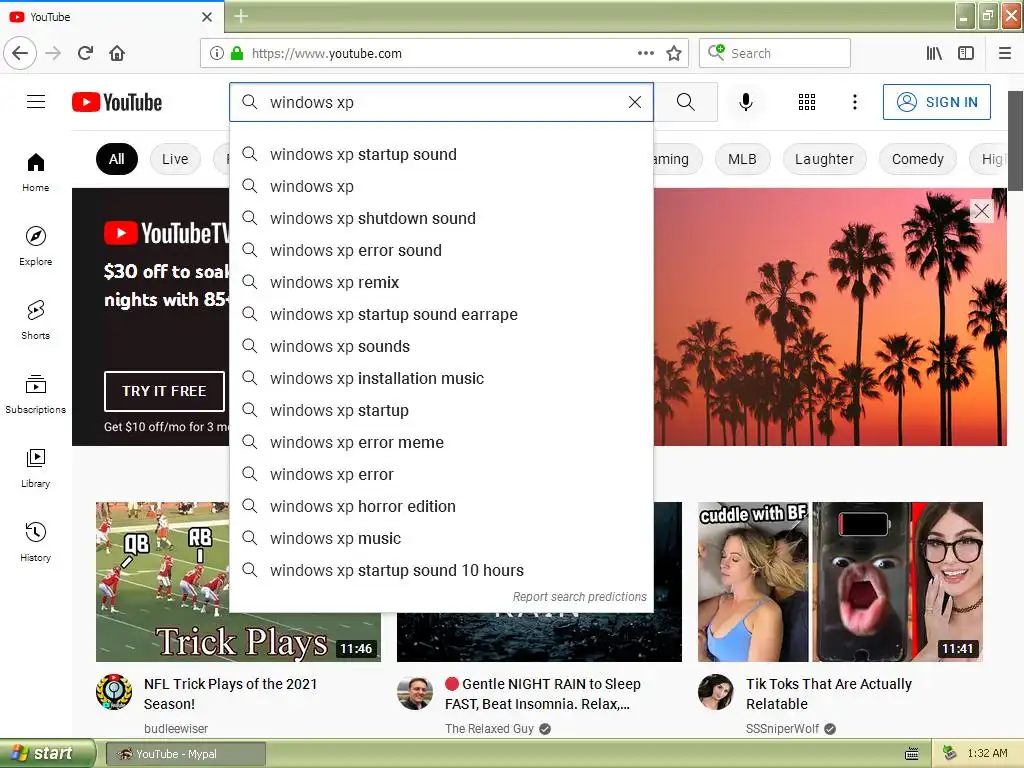Screen dimensions: 1024x768
Task: Open the browser hamburger menu
Action: click(1005, 53)
